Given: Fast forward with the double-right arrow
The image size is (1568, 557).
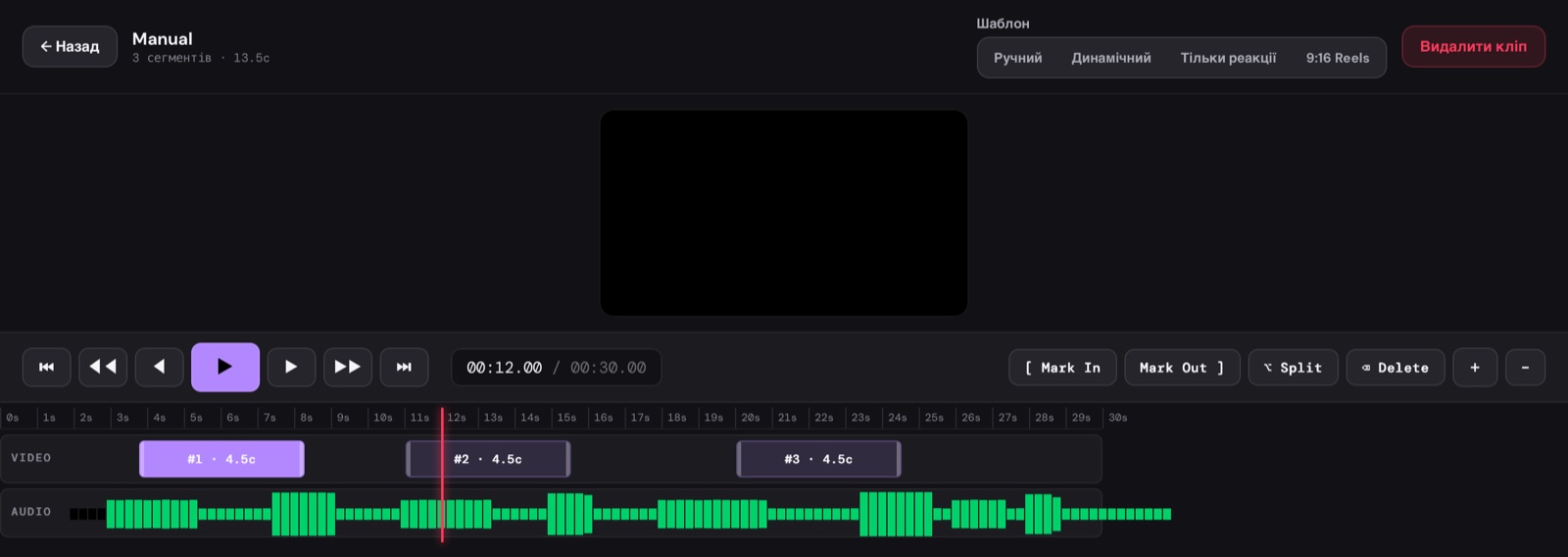Looking at the screenshot, I should [348, 367].
